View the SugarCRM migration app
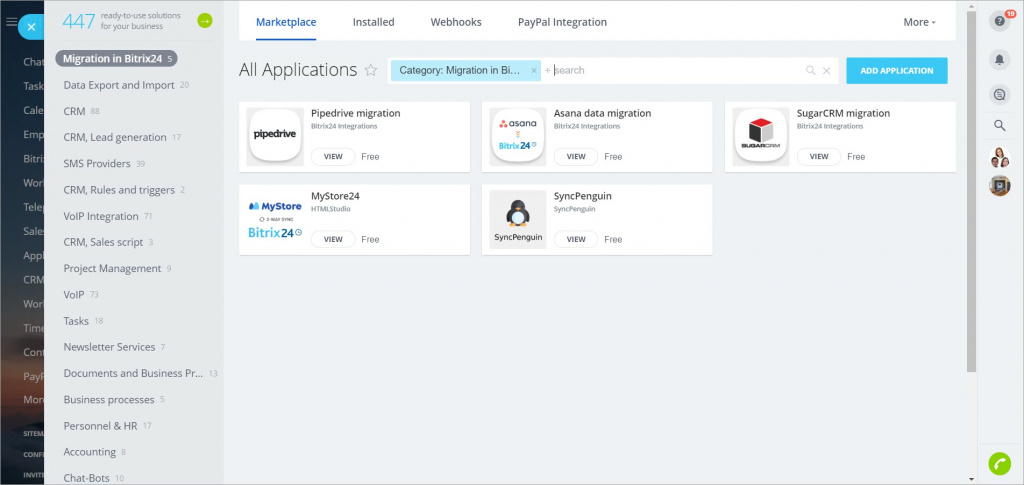Image resolution: width=1024 pixels, height=485 pixels. (x=819, y=157)
